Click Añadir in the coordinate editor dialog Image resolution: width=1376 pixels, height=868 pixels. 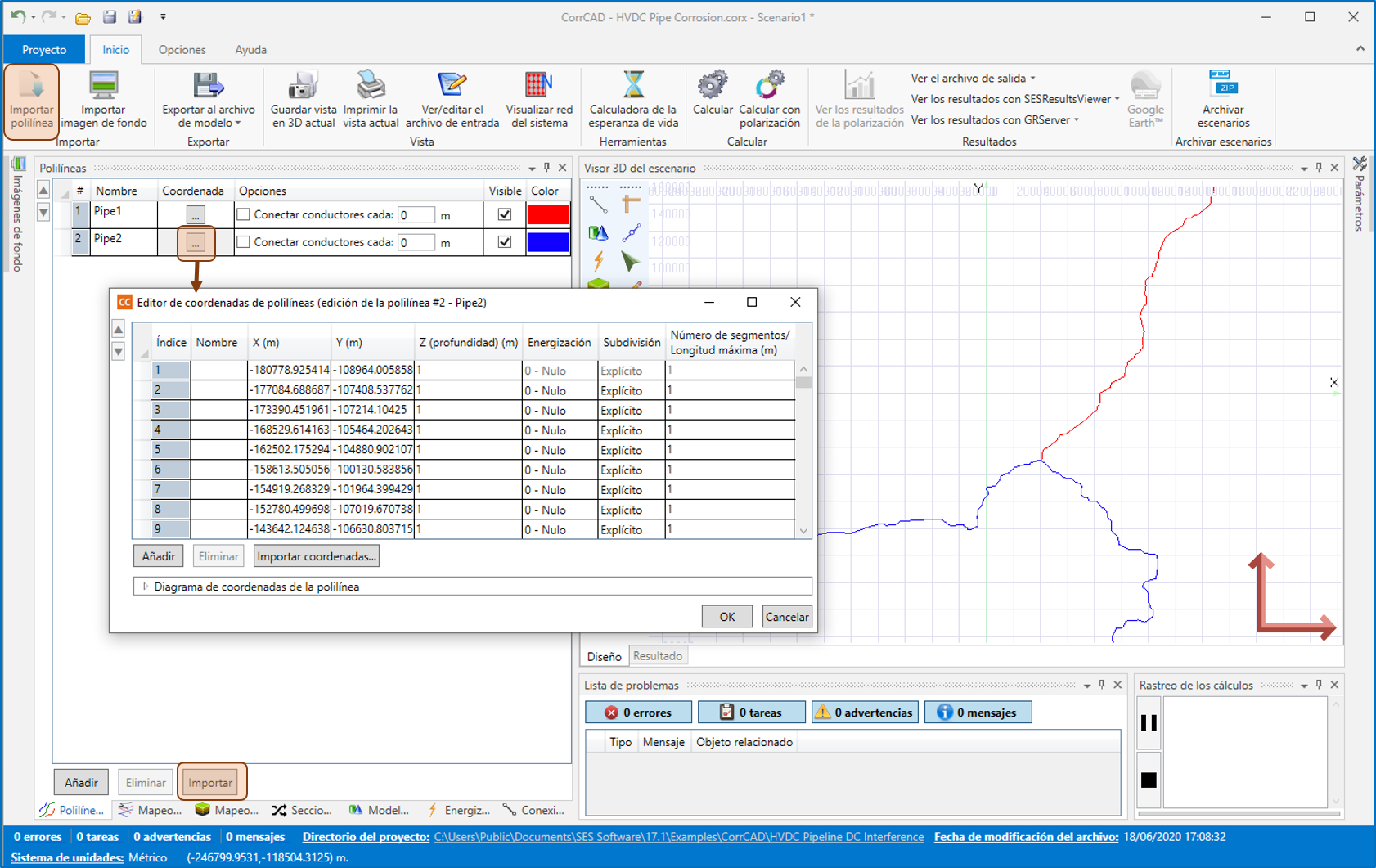tap(158, 556)
